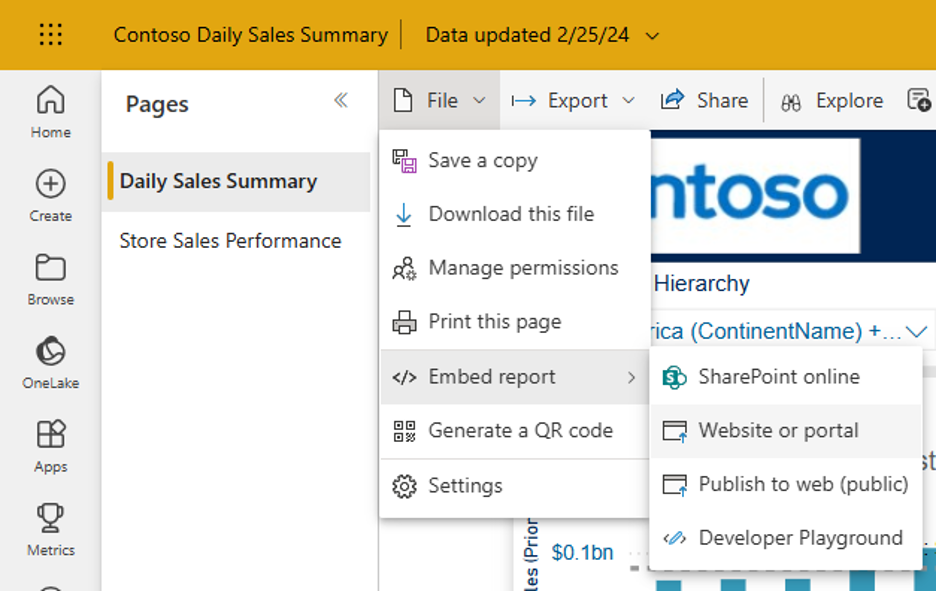The height and width of the screenshot is (592, 936).
Task: Click the cut-off toolbar icon right of Explore
Action: click(x=919, y=100)
